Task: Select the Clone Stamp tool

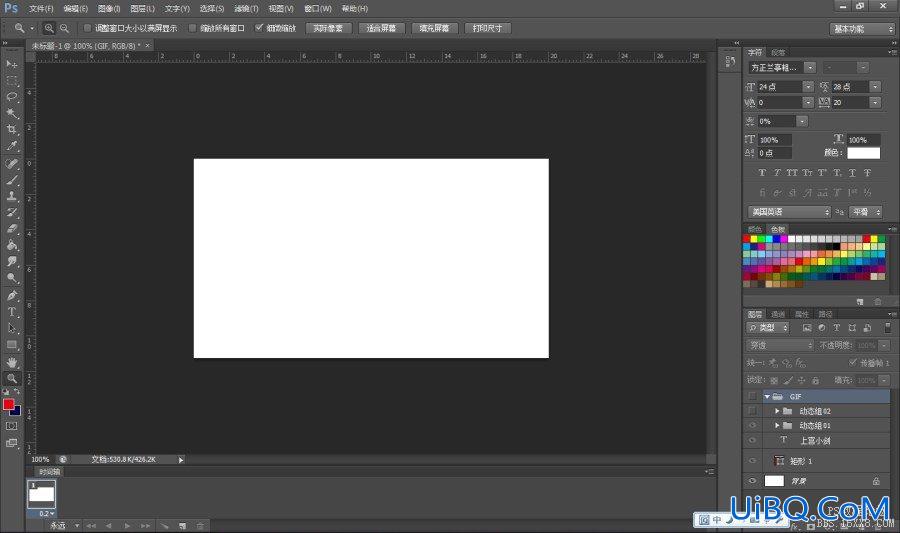Action: pos(11,196)
